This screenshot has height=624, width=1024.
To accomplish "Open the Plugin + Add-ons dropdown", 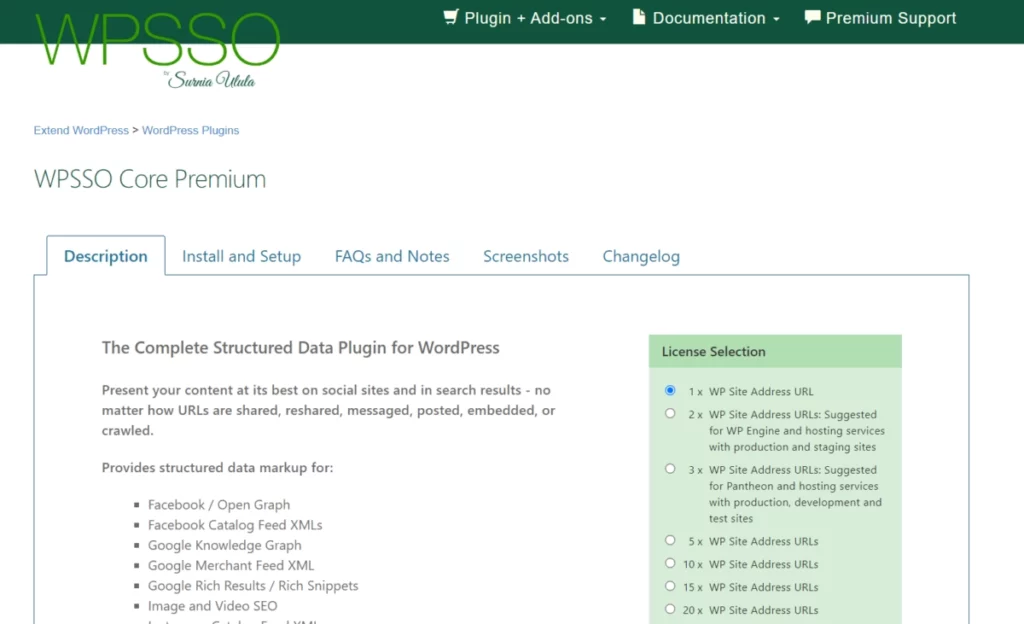I will tap(524, 17).
